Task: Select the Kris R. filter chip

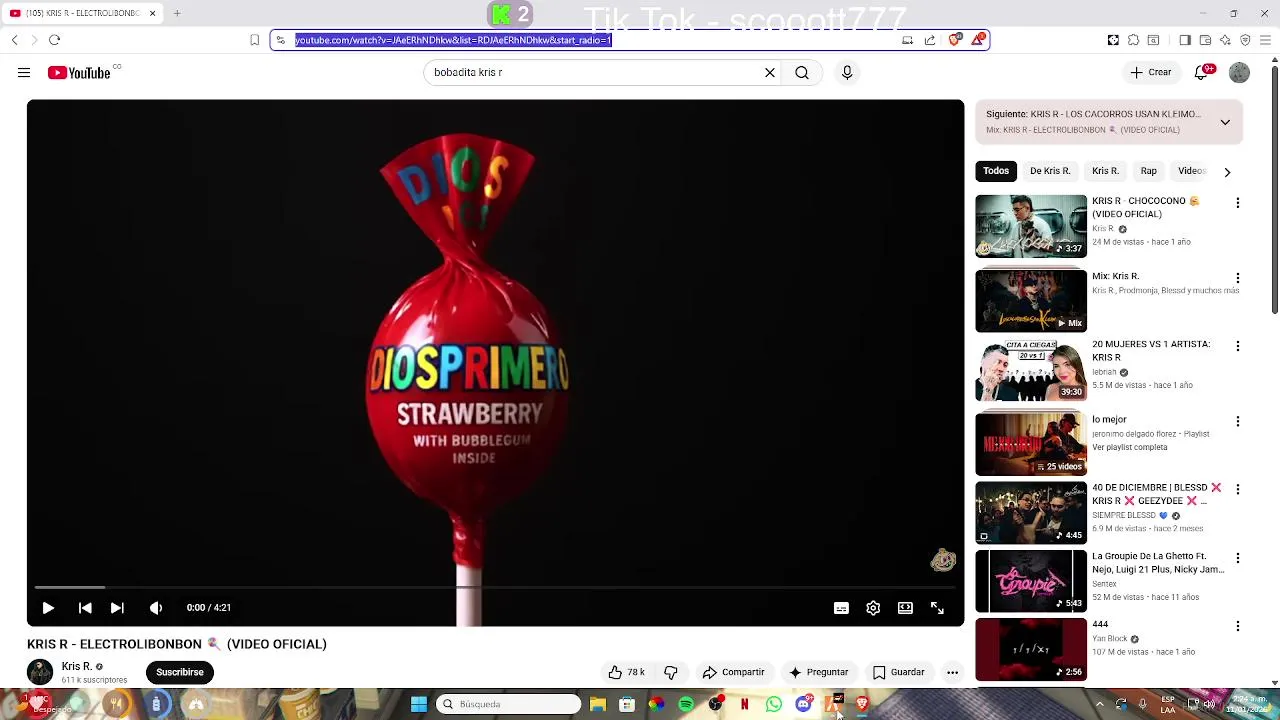Action: 1105,171
